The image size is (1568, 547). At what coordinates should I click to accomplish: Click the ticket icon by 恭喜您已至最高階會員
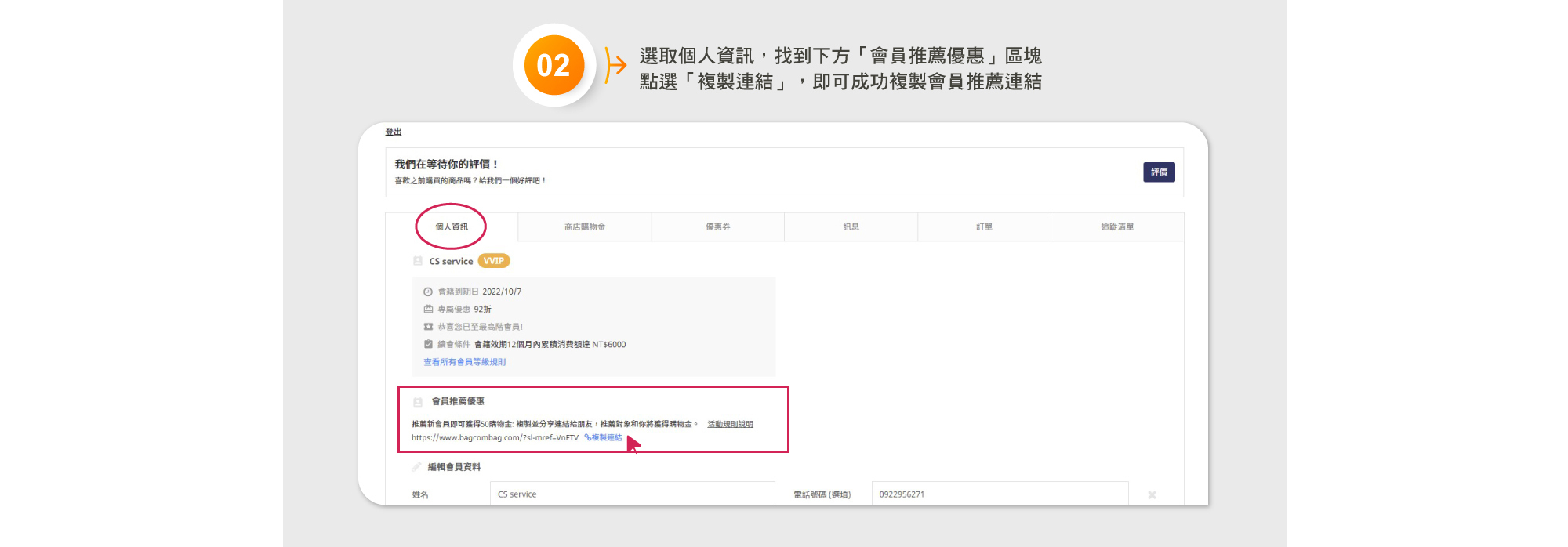(428, 327)
